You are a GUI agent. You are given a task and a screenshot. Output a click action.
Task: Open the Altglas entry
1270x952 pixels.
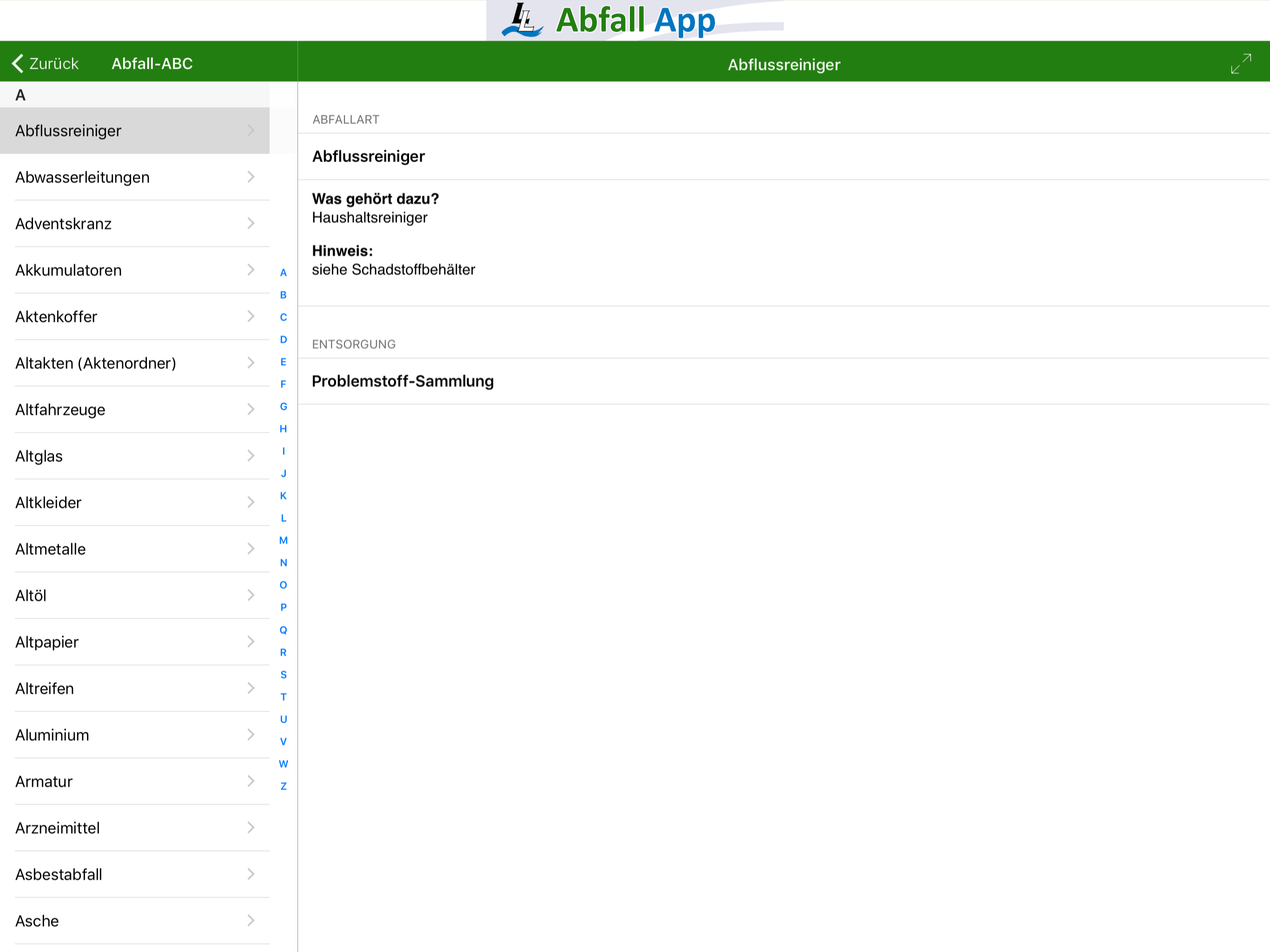[x=134, y=456]
